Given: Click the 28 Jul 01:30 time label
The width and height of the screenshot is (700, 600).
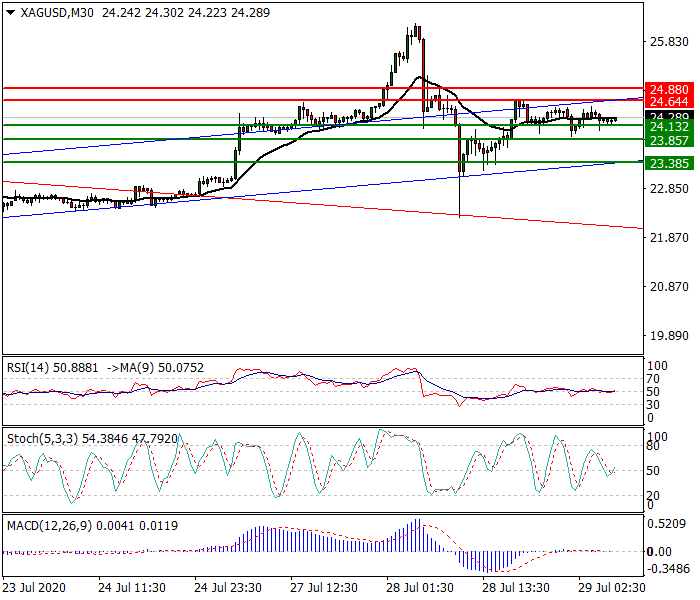Looking at the screenshot, I should click(x=420, y=588).
